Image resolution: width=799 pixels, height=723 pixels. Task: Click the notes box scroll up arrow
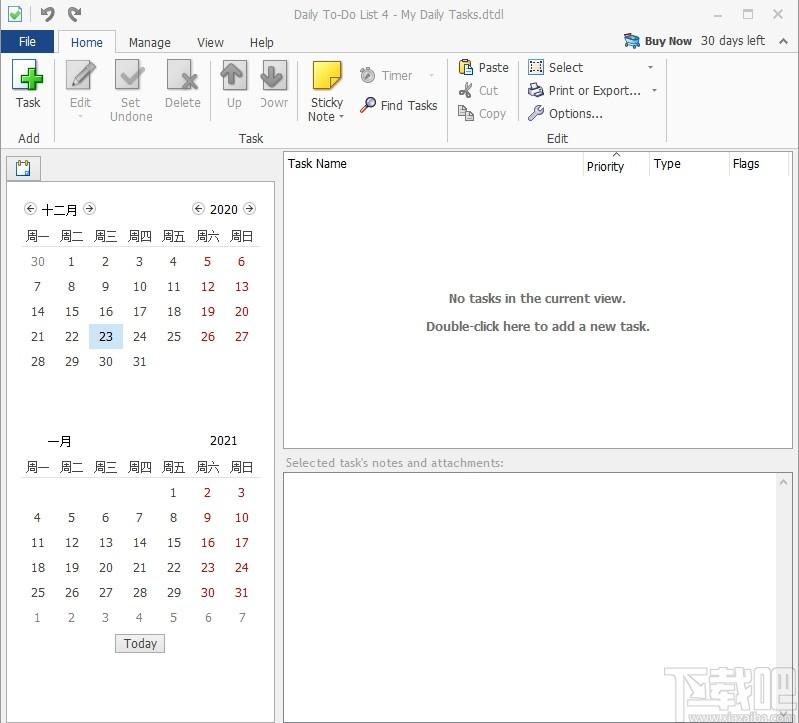tap(783, 482)
